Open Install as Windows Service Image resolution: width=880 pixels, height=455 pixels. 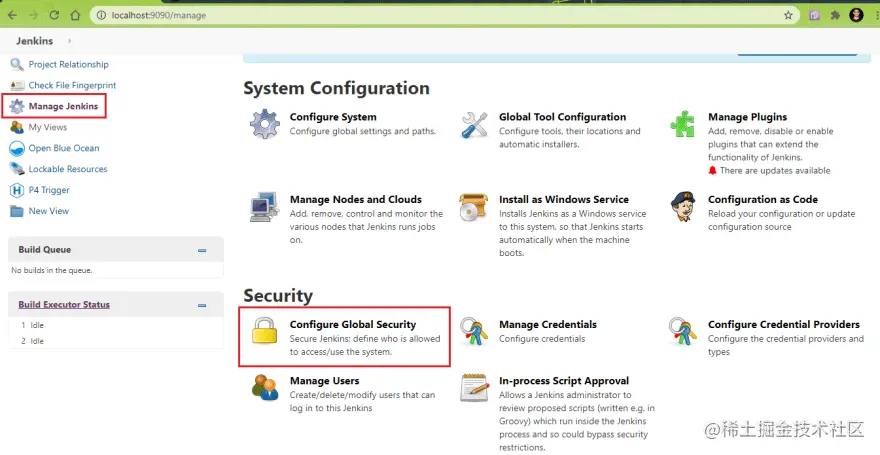564,199
